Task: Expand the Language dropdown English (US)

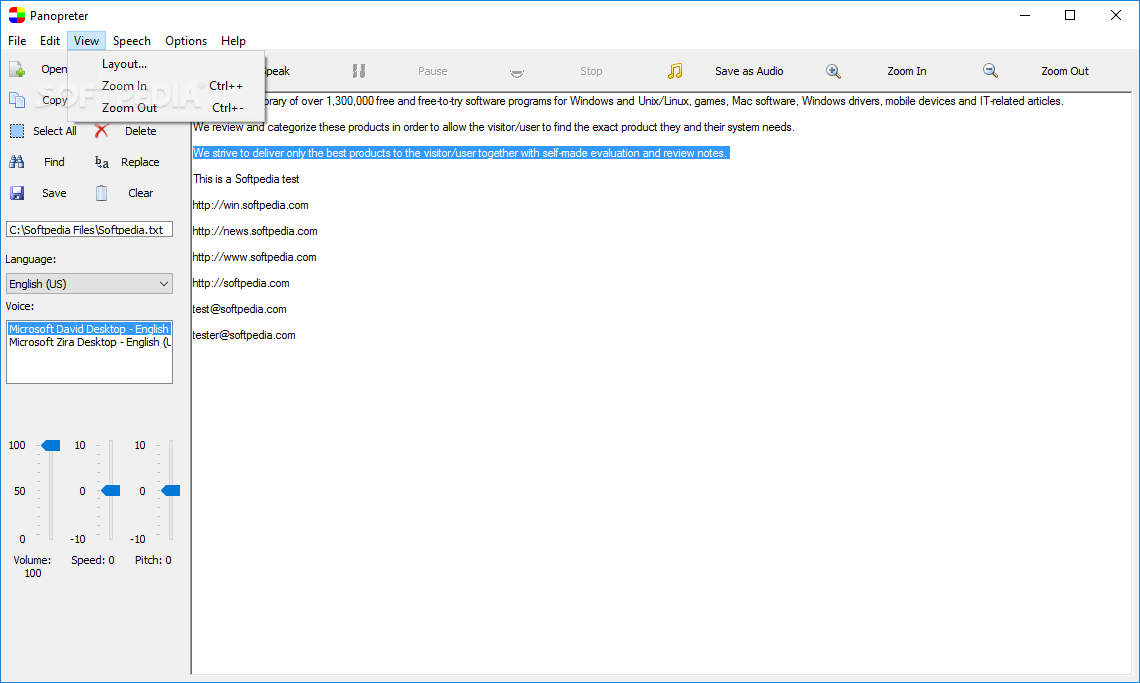Action: point(89,284)
